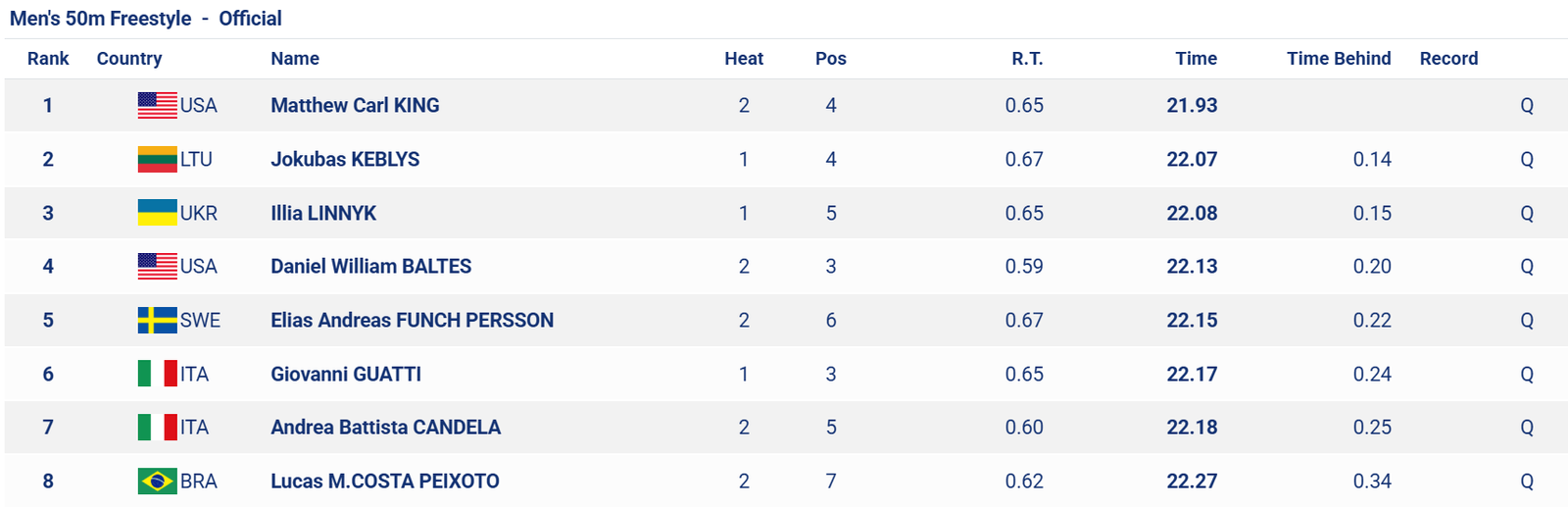Click the Sweden flag icon
Viewport: 1568px width, 507px height.
click(x=157, y=320)
